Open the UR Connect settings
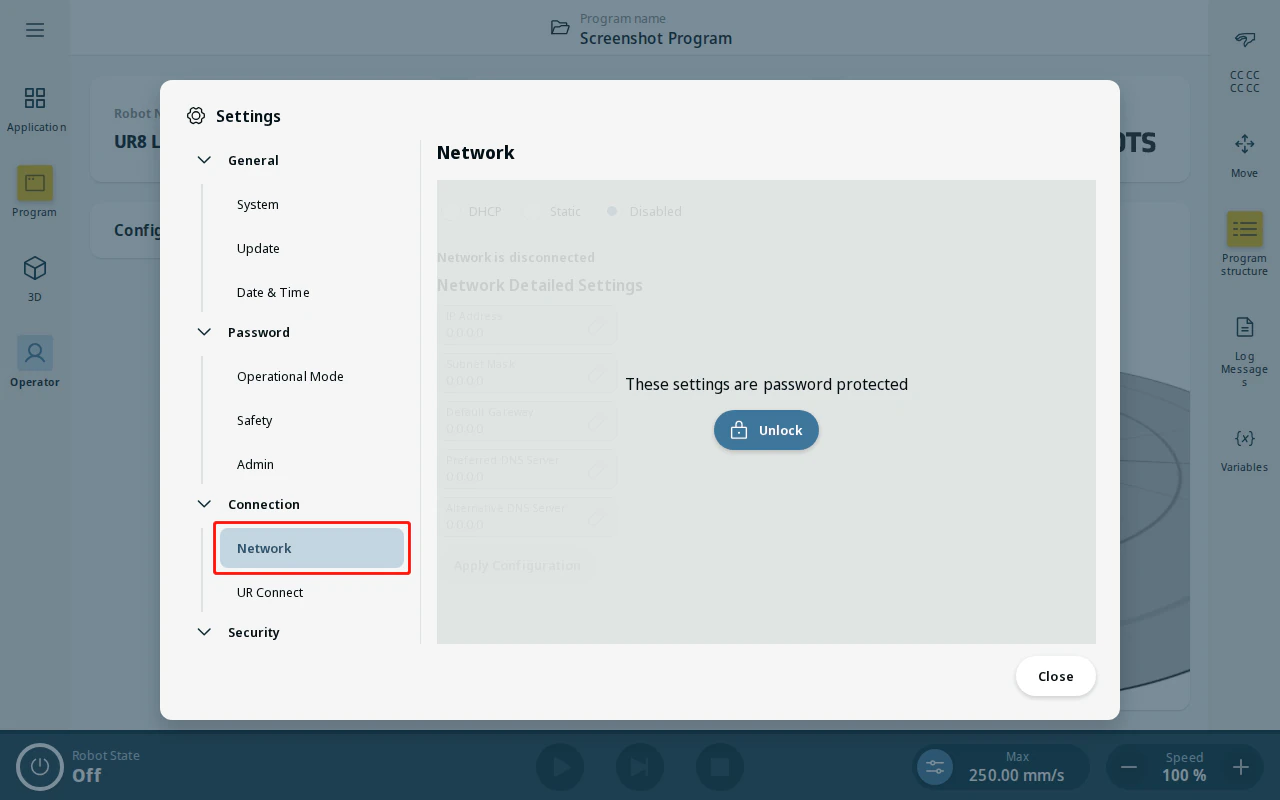The width and height of the screenshot is (1280, 800). (312, 592)
